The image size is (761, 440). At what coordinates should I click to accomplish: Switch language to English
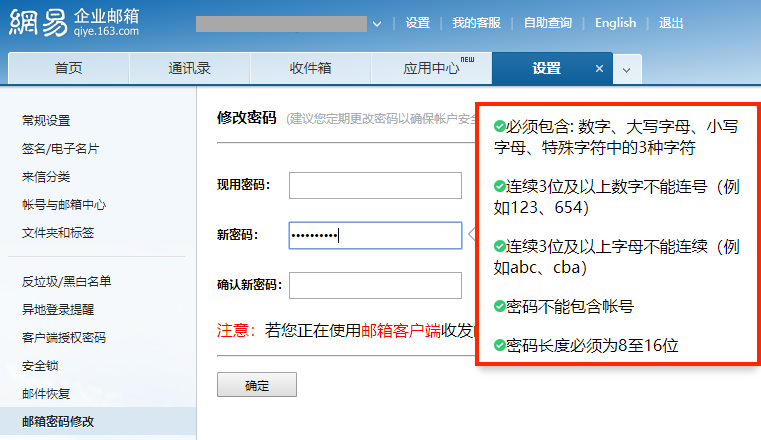[615, 23]
